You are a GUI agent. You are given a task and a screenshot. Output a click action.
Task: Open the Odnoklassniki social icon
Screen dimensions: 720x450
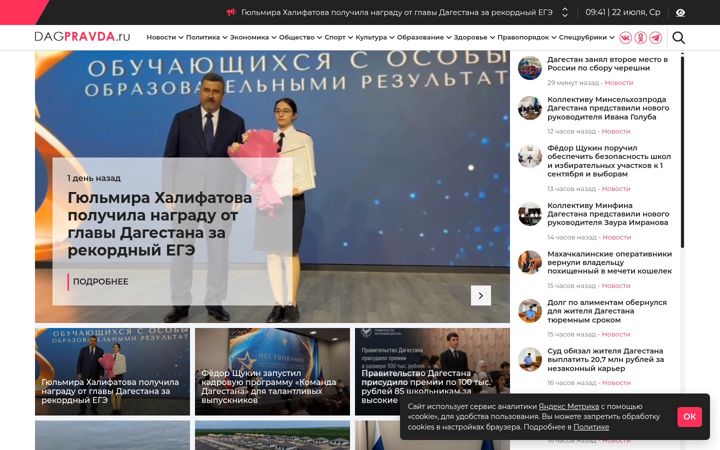(x=641, y=38)
